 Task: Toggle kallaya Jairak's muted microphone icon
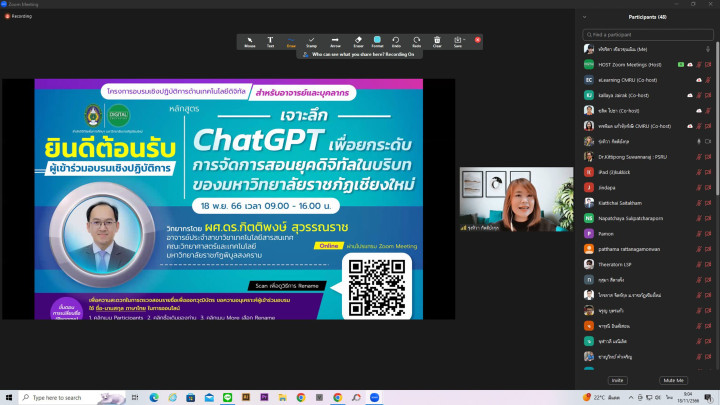(x=699, y=96)
